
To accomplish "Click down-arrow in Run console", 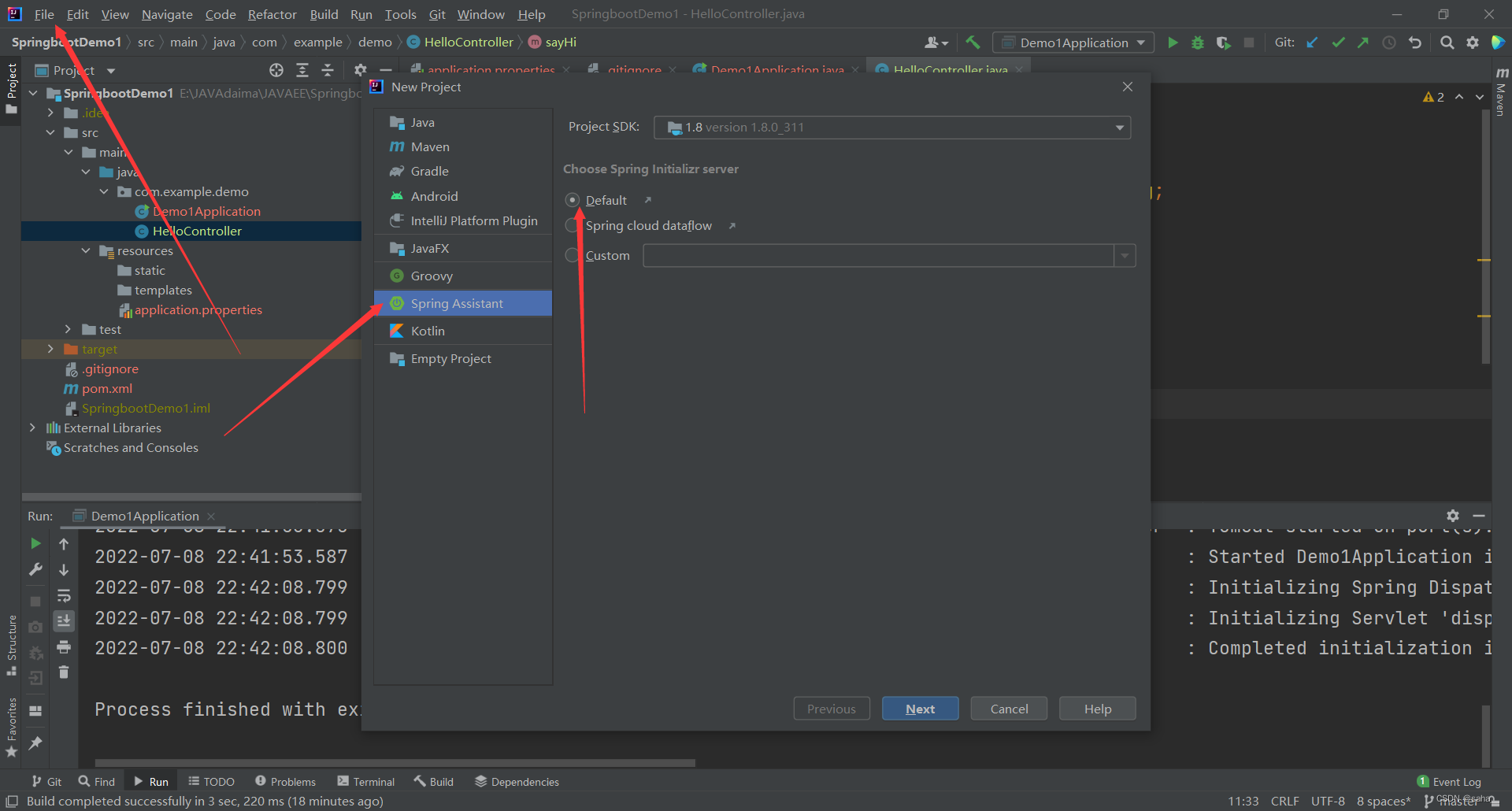I will pos(64,570).
